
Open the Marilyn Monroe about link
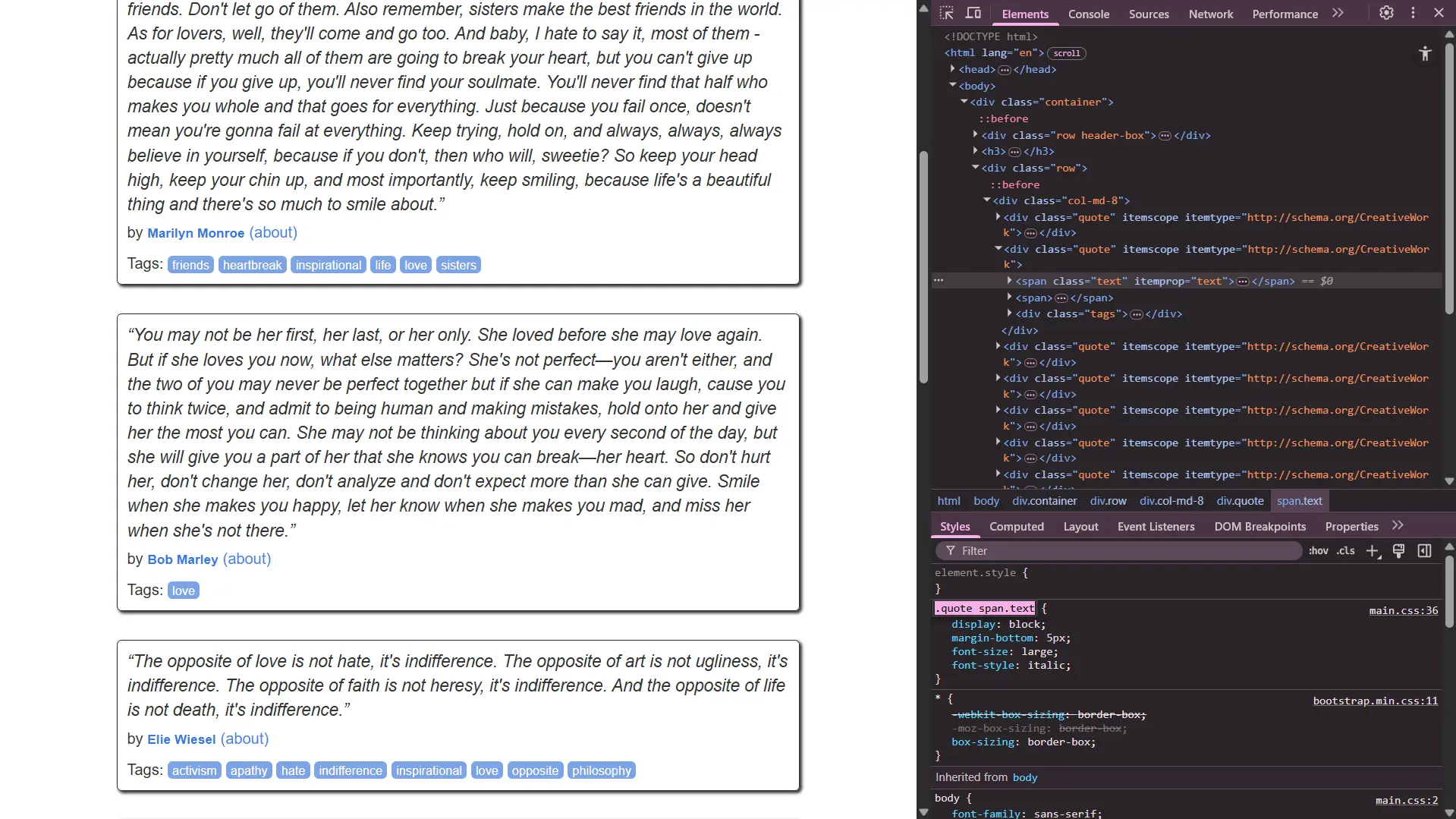click(273, 233)
